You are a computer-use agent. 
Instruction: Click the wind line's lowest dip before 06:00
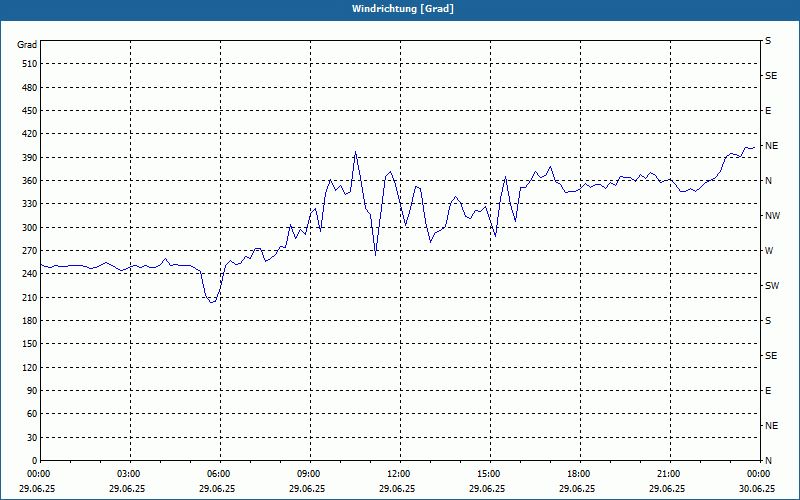(x=212, y=302)
